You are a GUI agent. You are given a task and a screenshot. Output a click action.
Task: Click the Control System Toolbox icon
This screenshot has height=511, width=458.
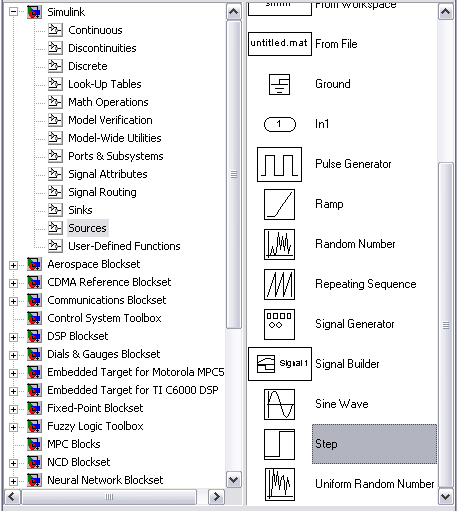tap(34, 318)
